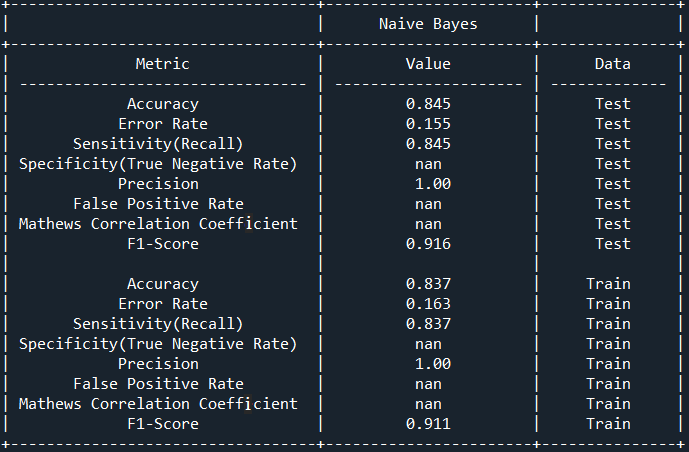Click the second "Accuracy" label in Train section
The image size is (689, 452).
[162, 284]
